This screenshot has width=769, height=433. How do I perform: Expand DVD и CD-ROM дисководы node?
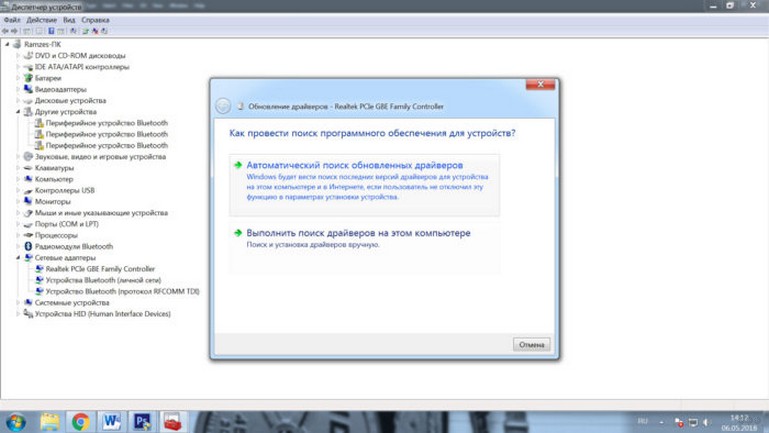pos(18,55)
